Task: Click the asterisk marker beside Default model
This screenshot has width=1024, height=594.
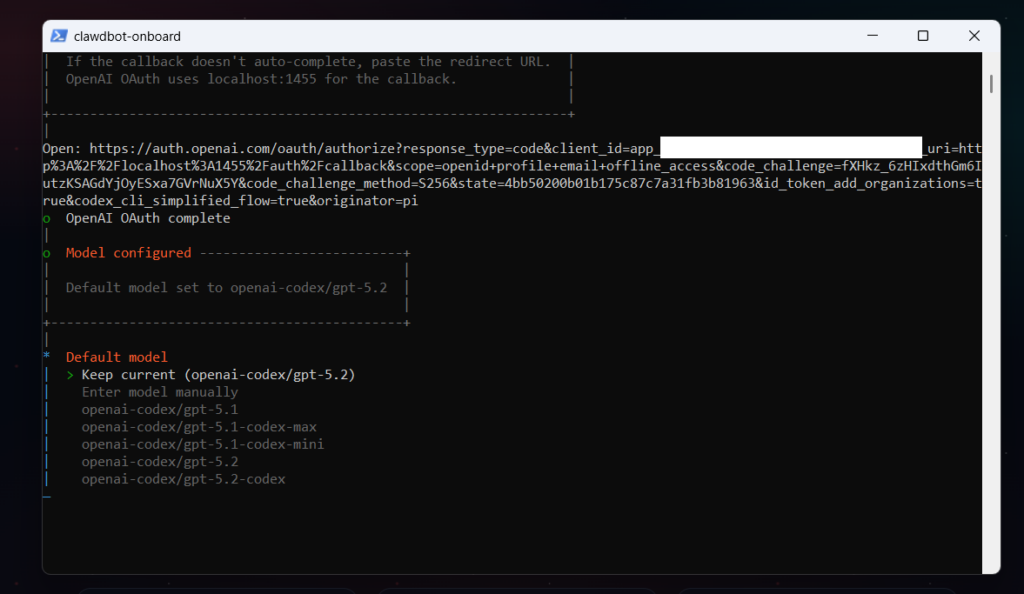Action: 47,357
